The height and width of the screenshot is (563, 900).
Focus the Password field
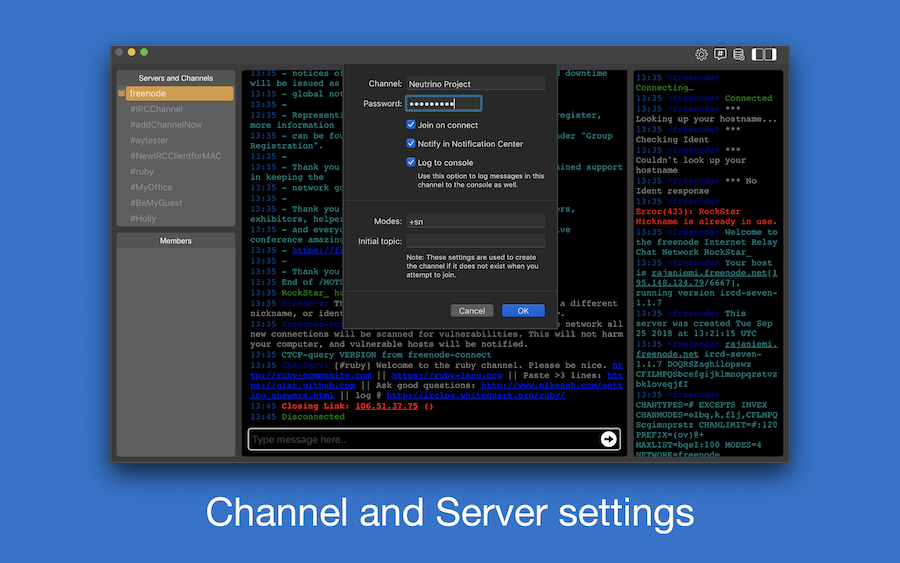444,103
